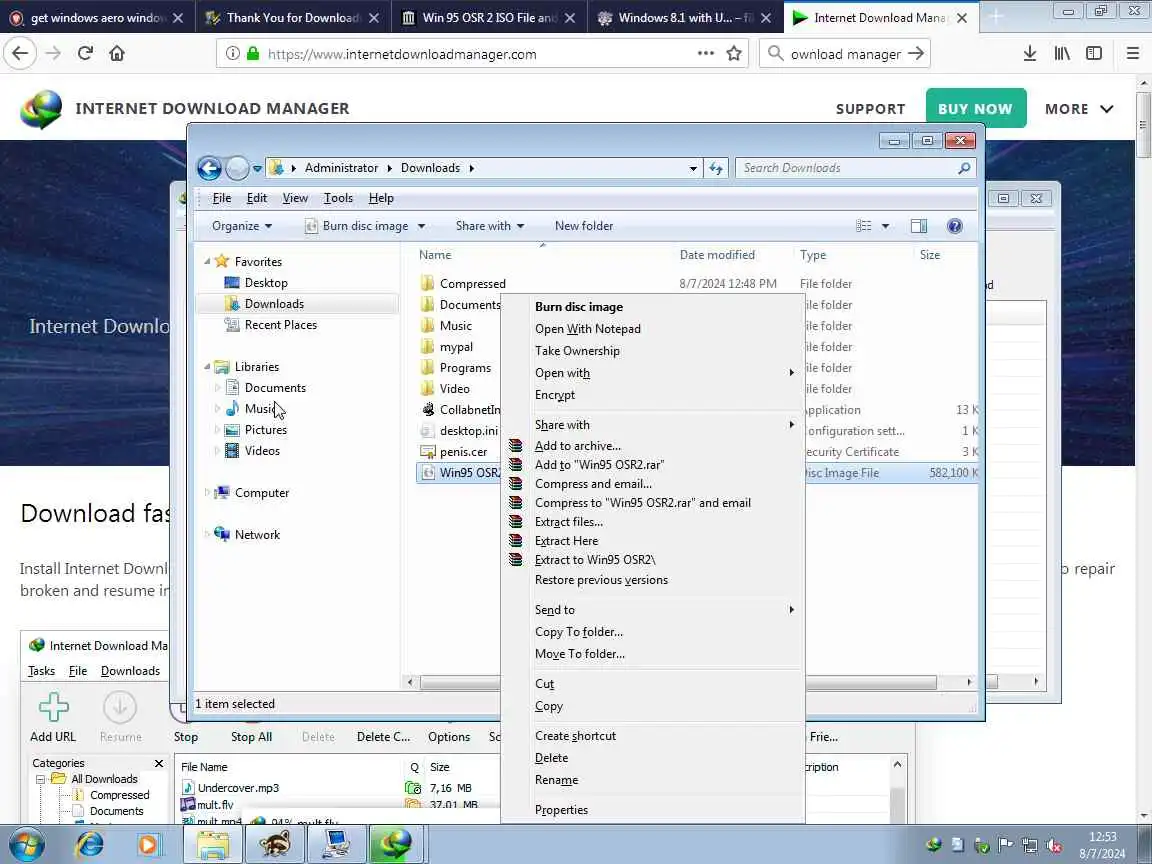
Task: Switch to Win 95 OSR 2 ISO tab
Action: pyautogui.click(x=489, y=18)
